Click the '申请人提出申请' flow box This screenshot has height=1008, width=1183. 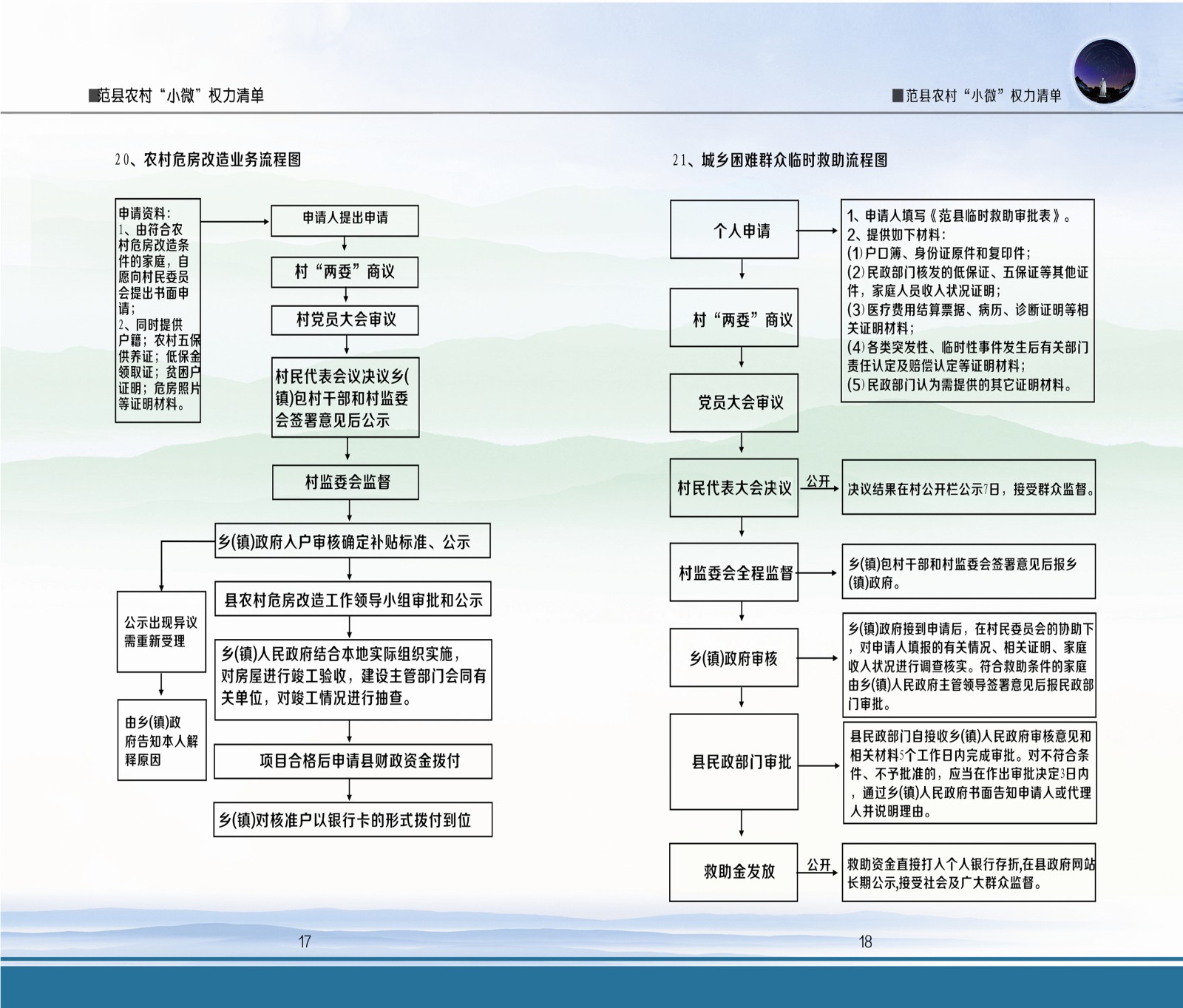tap(345, 220)
